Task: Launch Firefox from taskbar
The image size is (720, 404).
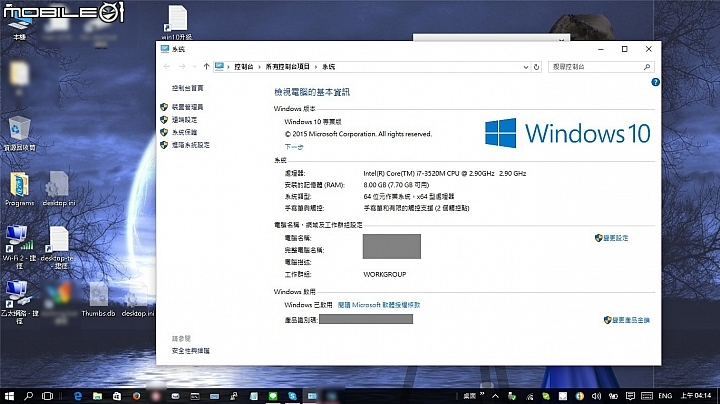Action: [136, 396]
